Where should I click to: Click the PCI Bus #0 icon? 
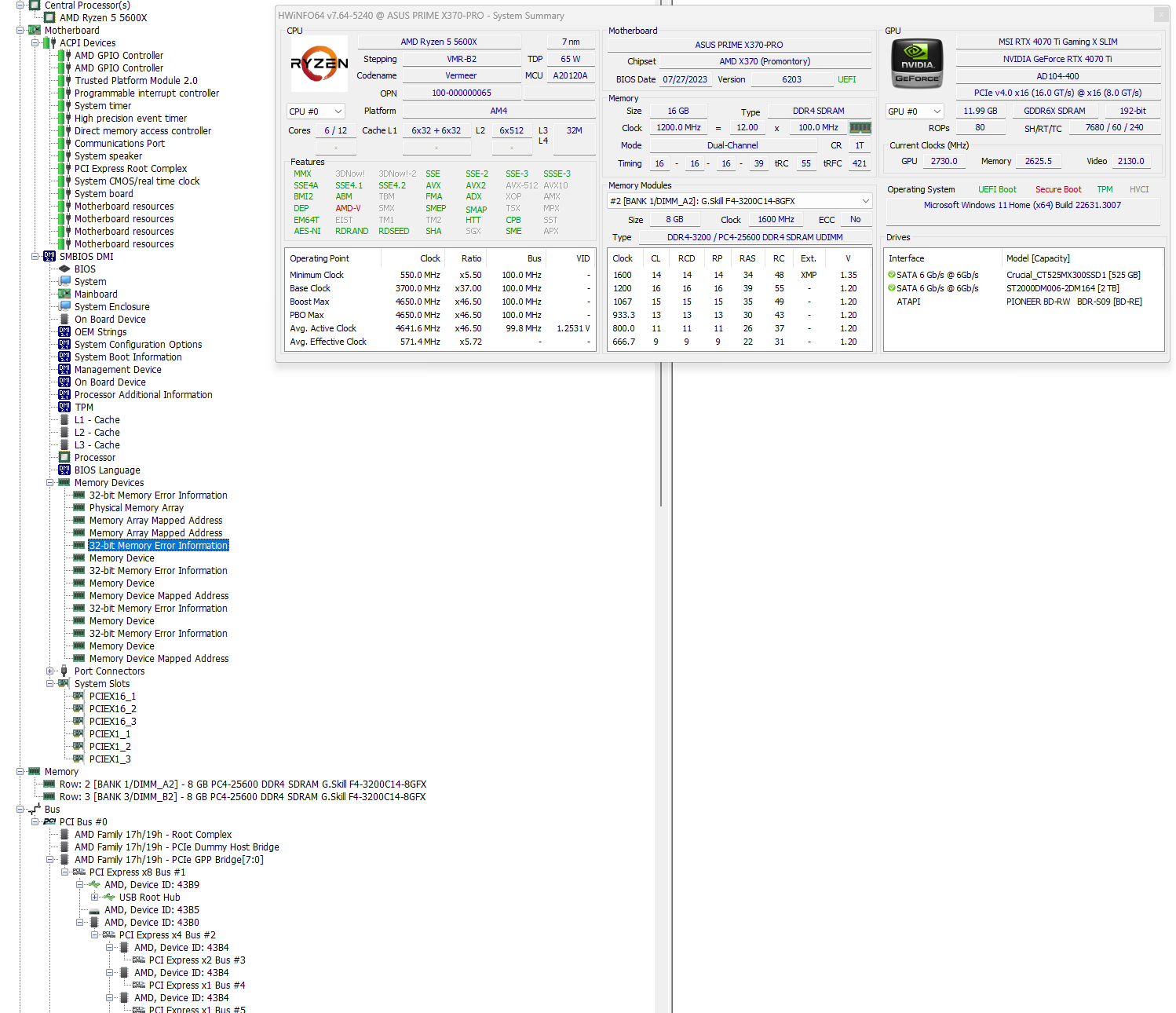tap(49, 821)
